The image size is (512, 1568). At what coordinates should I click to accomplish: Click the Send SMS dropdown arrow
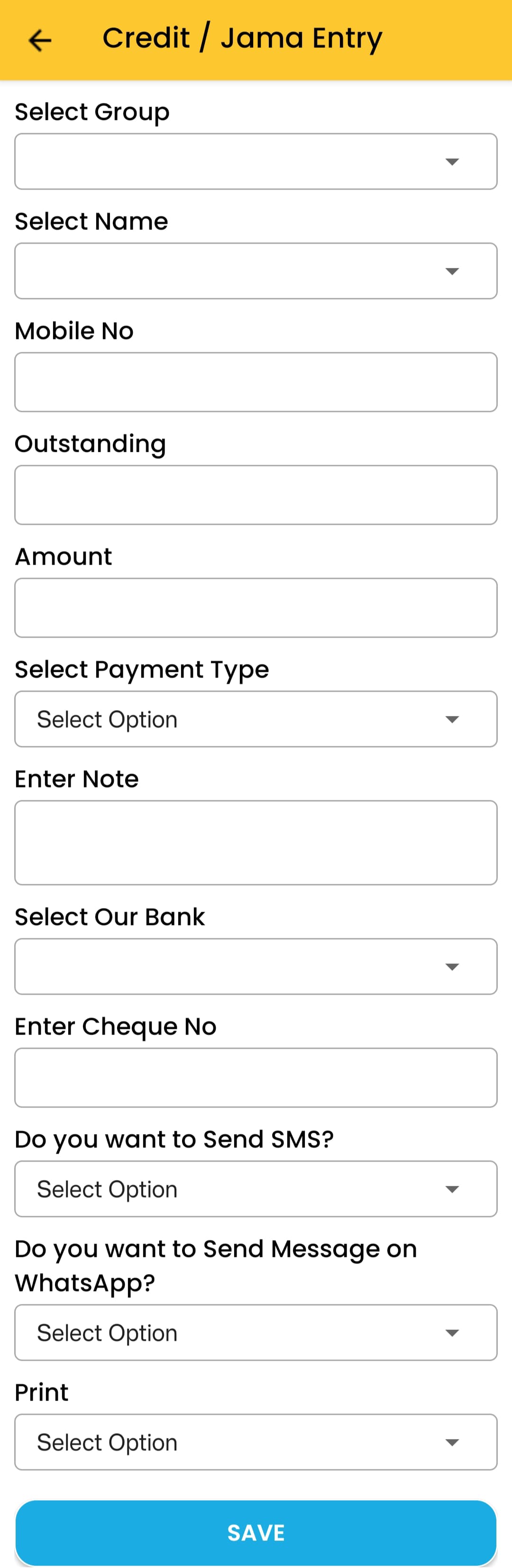point(452,1189)
